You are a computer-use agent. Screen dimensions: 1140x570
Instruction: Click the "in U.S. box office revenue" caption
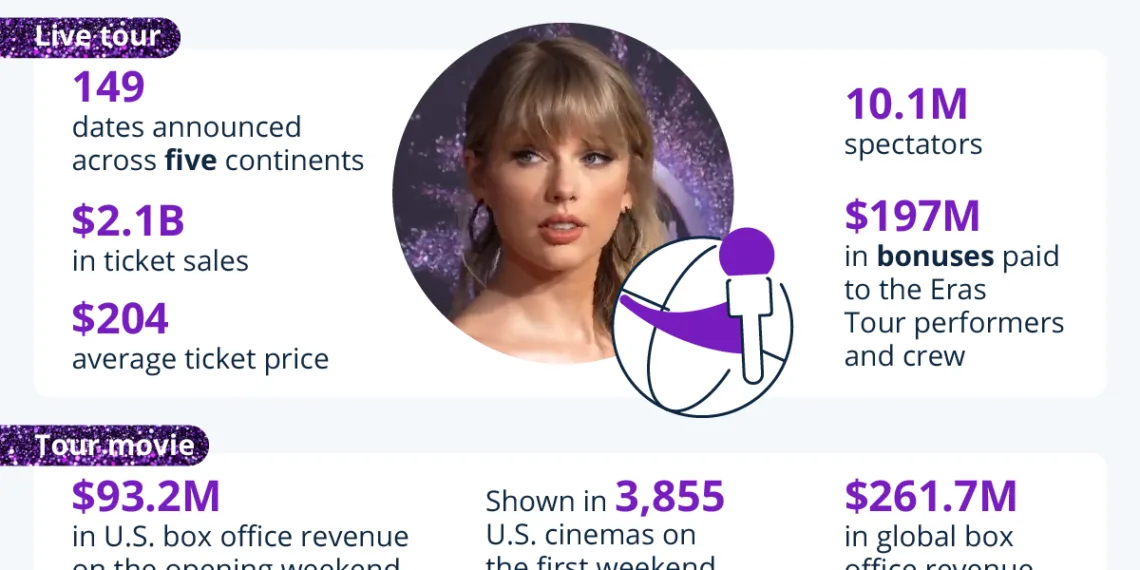240,537
